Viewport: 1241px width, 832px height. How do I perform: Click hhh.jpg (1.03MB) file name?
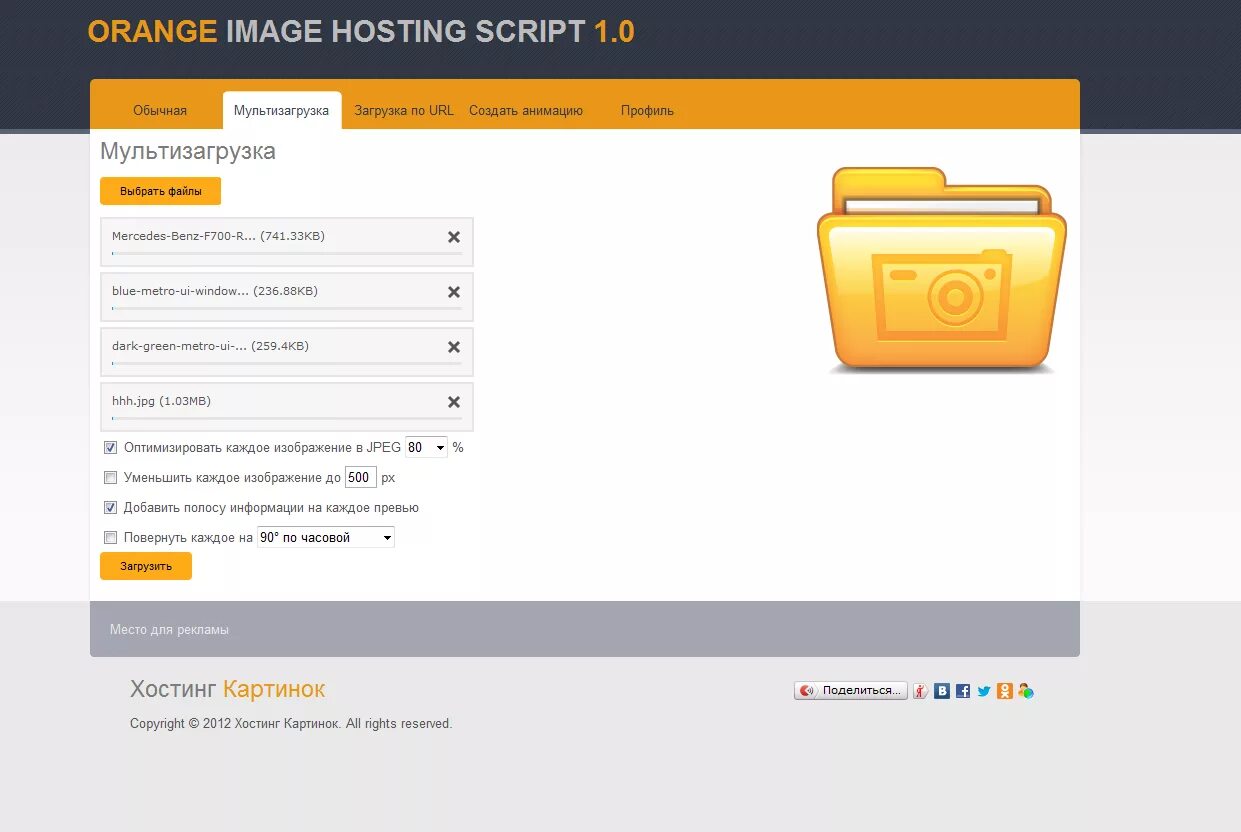pyautogui.click(x=161, y=401)
